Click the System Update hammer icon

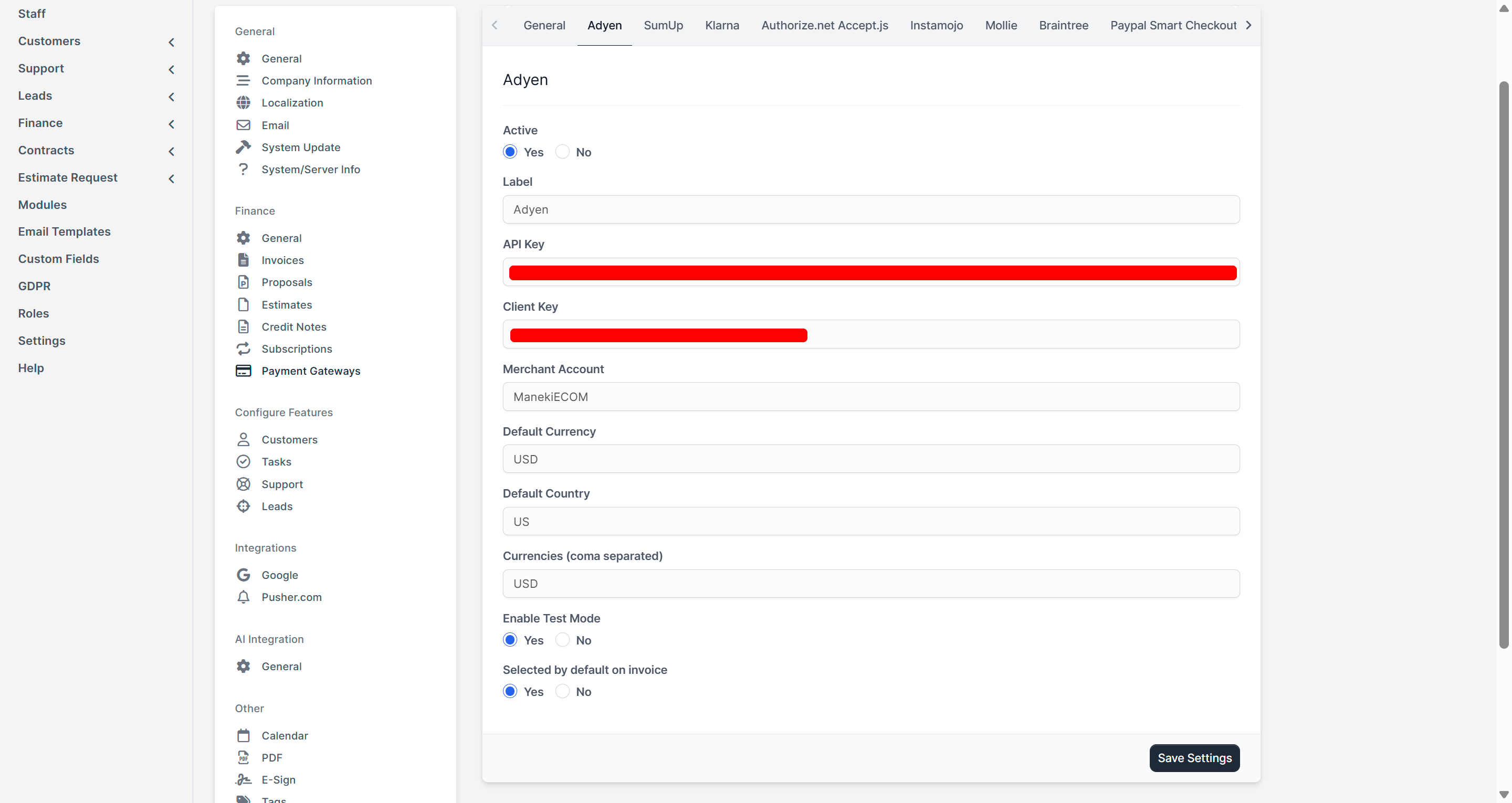tap(243, 147)
